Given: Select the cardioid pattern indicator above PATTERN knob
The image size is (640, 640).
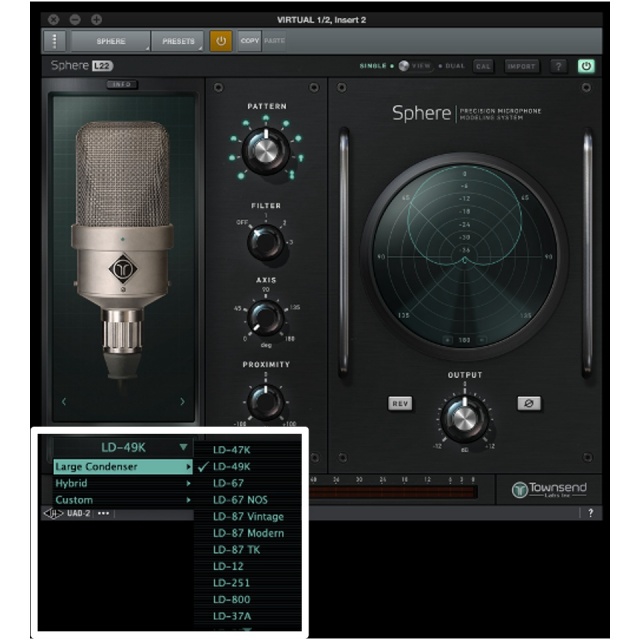Looking at the screenshot, I should click(266, 118).
